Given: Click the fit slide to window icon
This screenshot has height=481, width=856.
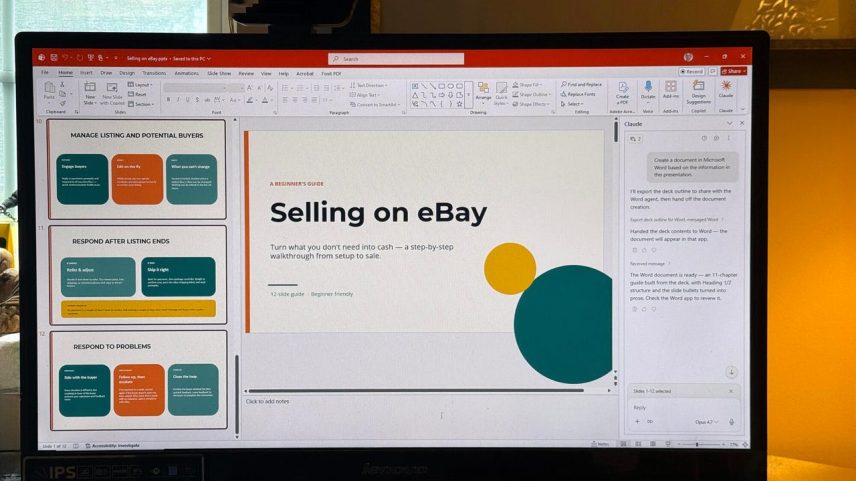Looking at the screenshot, I should click(x=745, y=445).
